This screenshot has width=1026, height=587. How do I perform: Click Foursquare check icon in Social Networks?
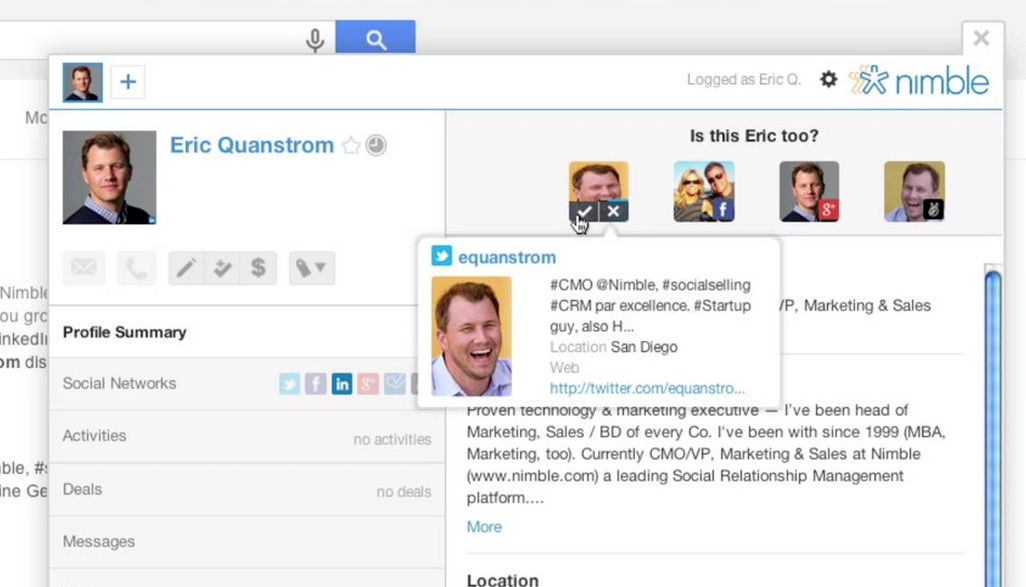pyautogui.click(x=395, y=383)
